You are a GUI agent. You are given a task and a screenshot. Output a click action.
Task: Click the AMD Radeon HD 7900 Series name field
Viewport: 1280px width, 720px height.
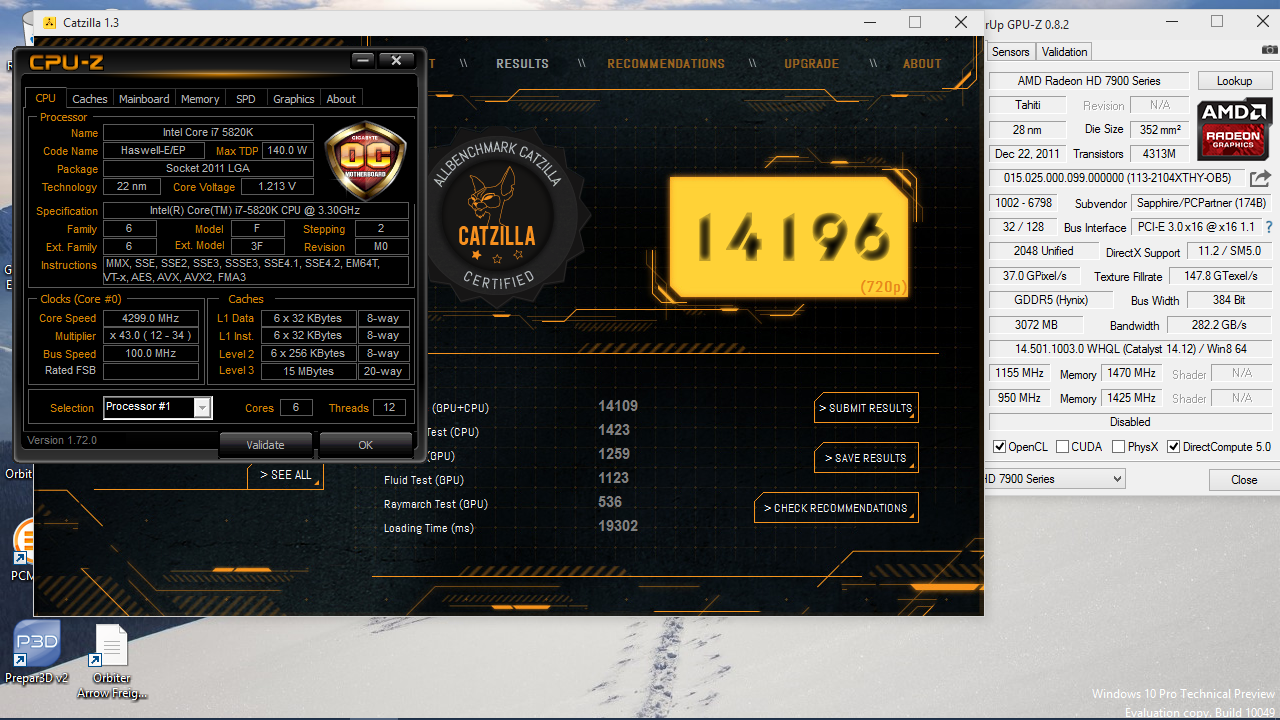(1089, 81)
